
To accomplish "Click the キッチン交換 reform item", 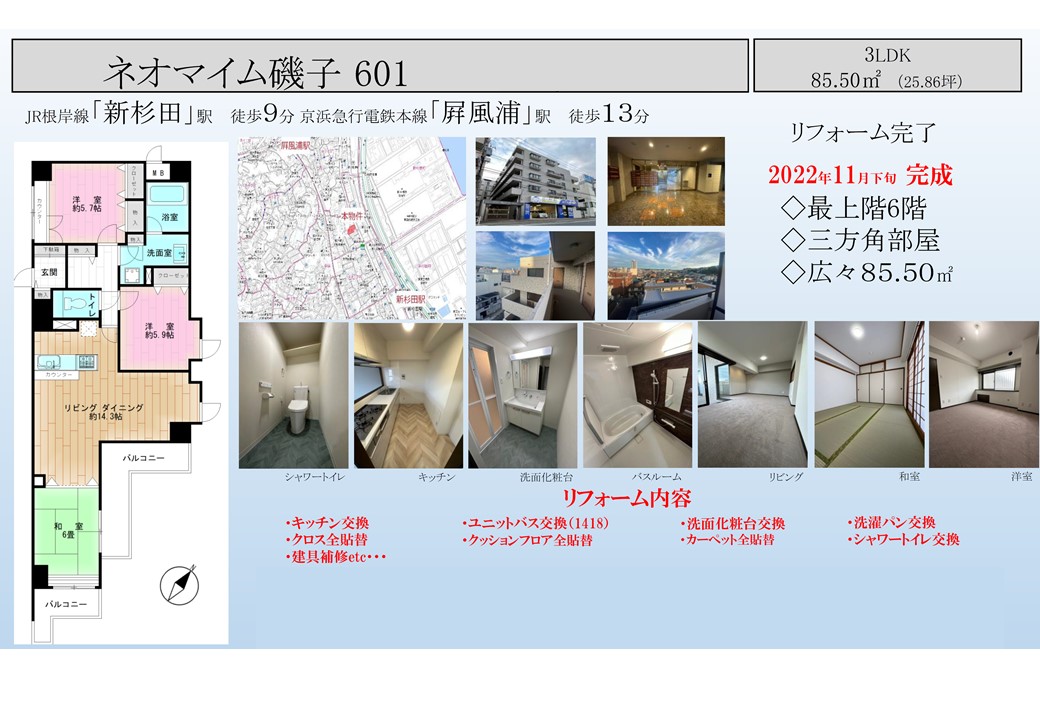I will 327,523.
